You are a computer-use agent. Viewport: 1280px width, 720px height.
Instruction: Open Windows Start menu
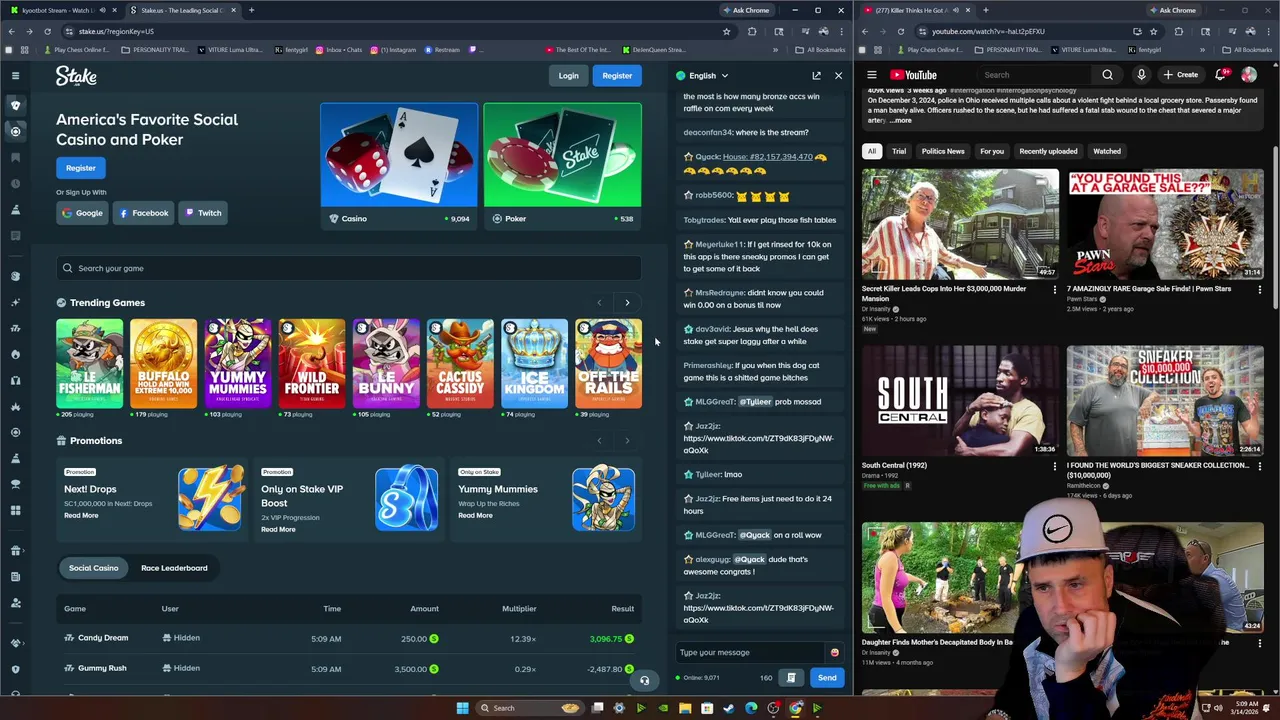[x=462, y=708]
